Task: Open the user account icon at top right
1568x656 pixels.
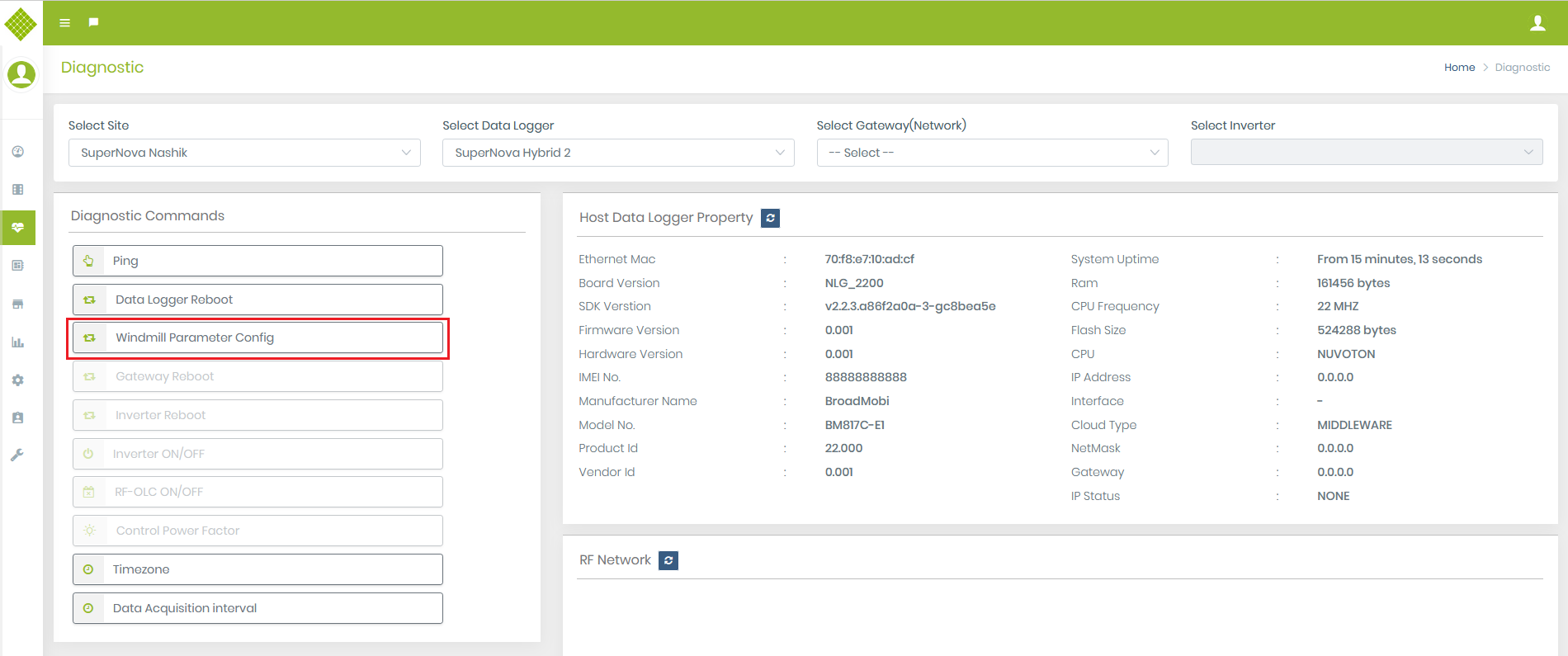Action: click(1537, 23)
